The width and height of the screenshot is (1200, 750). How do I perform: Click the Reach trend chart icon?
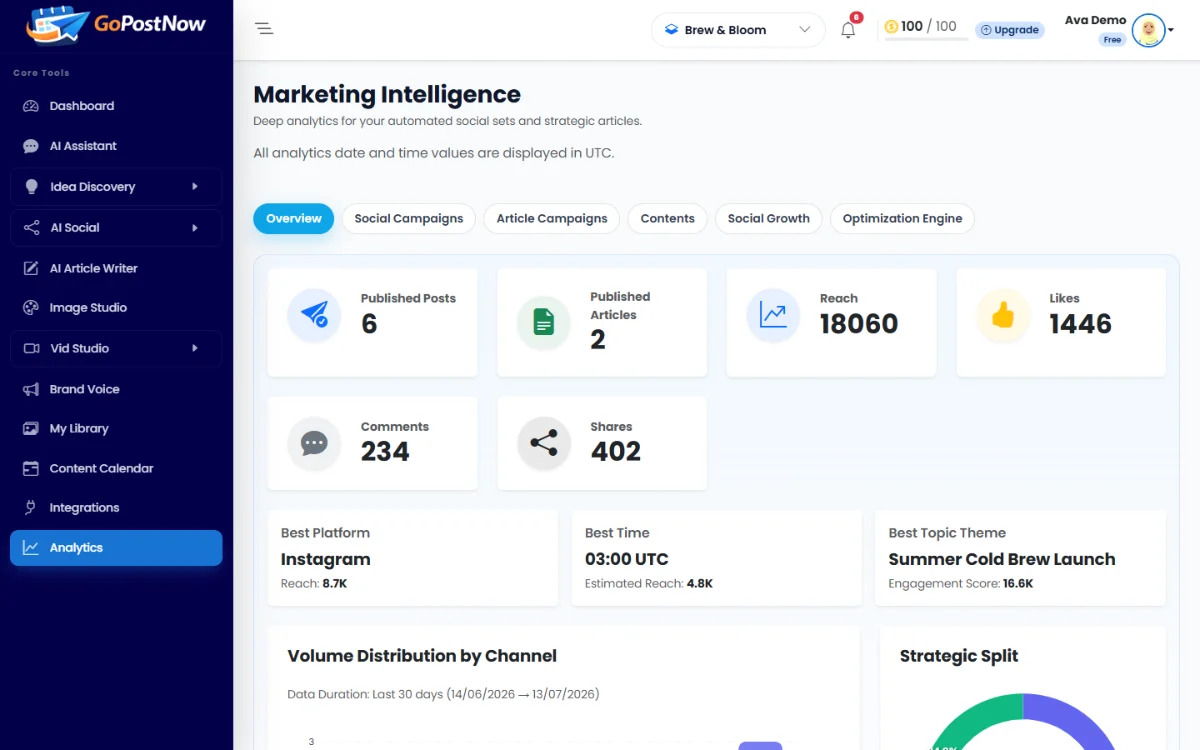773,315
